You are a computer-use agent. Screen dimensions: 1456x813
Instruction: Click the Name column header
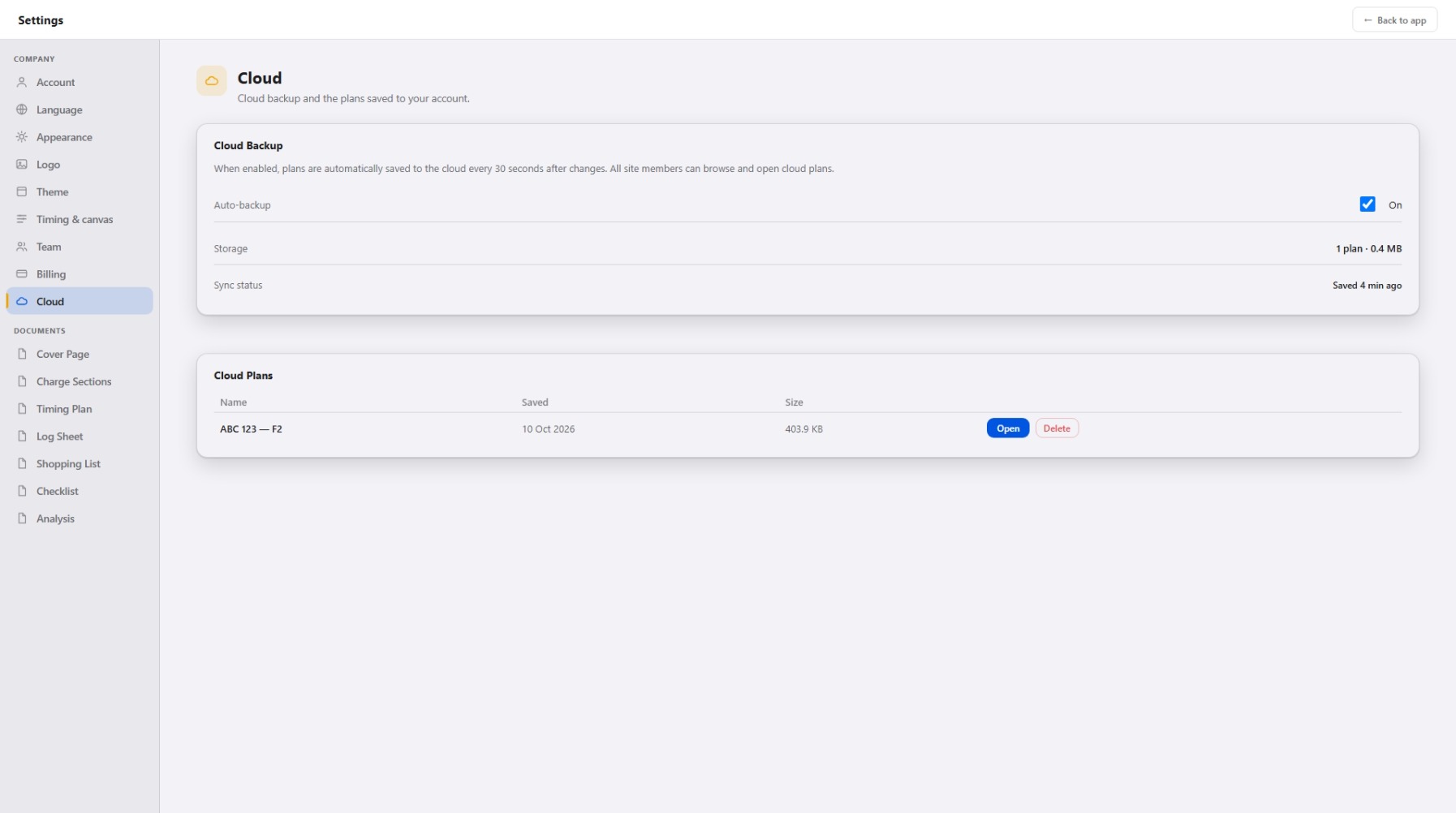pos(233,402)
